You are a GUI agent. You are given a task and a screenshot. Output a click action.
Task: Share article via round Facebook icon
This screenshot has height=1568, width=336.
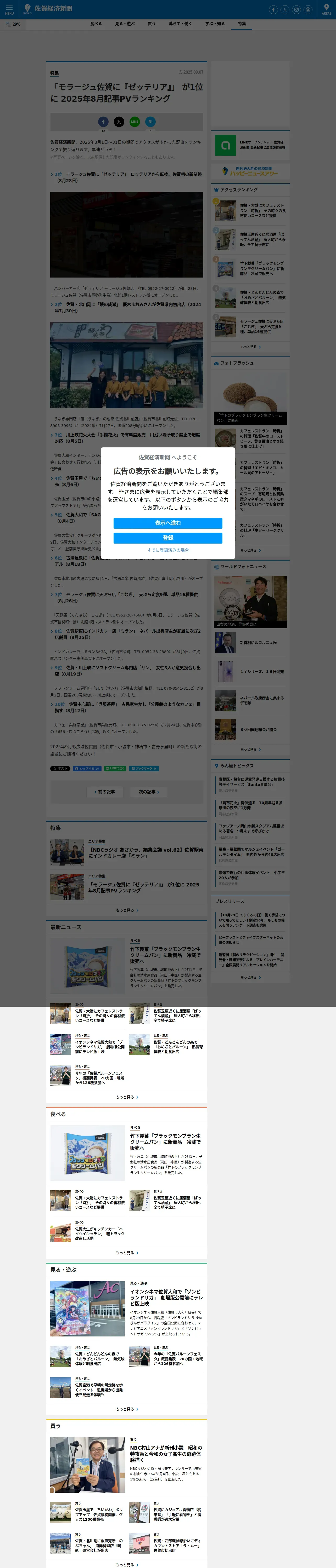tap(103, 122)
